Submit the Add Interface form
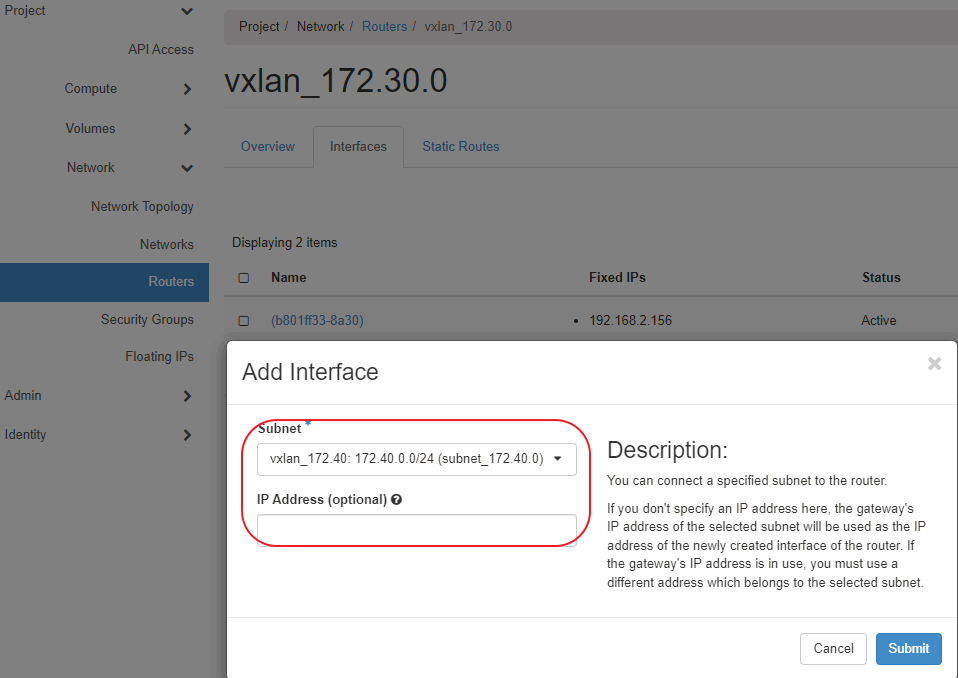The image size is (958, 678). (x=908, y=648)
